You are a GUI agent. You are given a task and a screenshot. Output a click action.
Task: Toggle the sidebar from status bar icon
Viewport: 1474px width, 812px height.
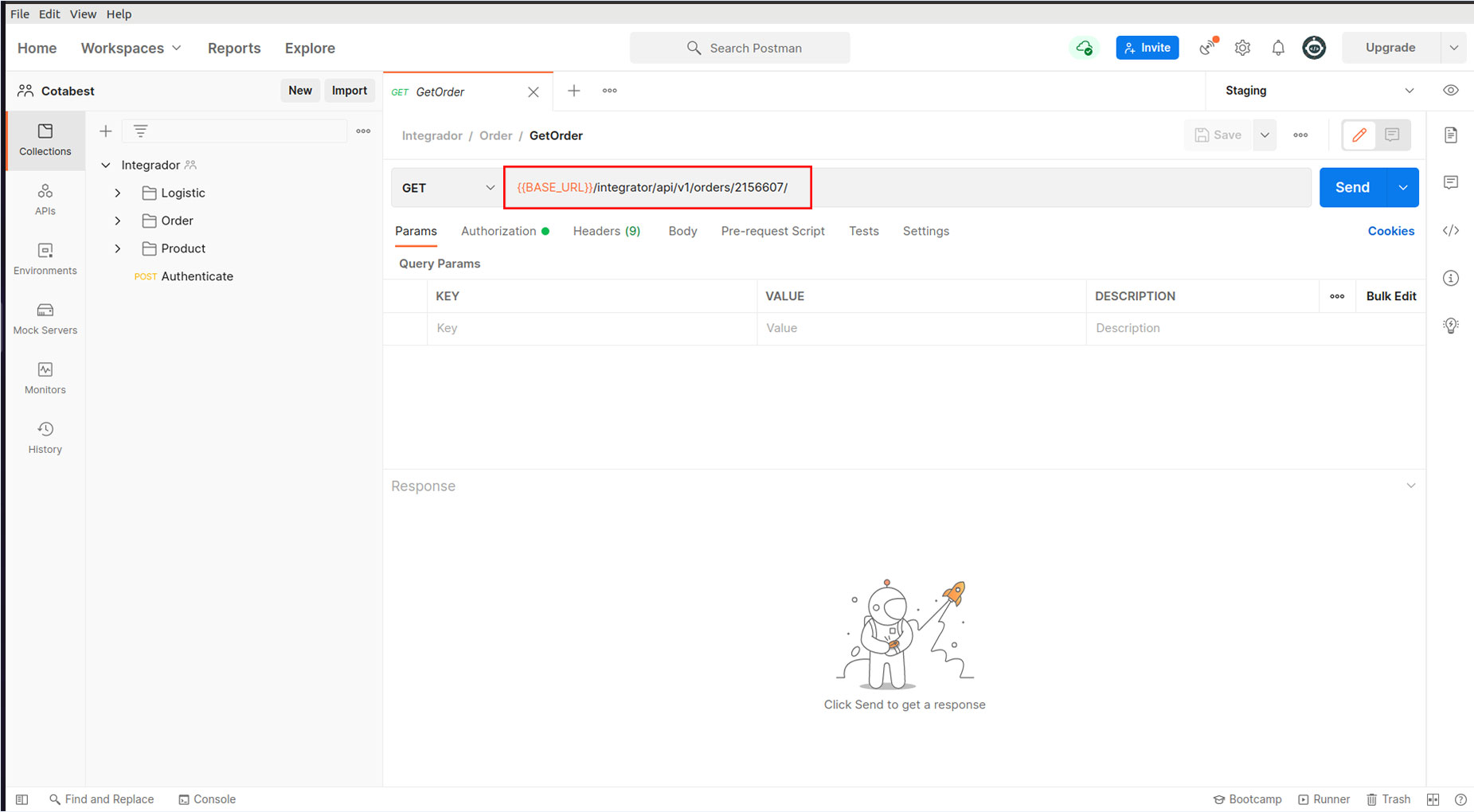tap(22, 799)
